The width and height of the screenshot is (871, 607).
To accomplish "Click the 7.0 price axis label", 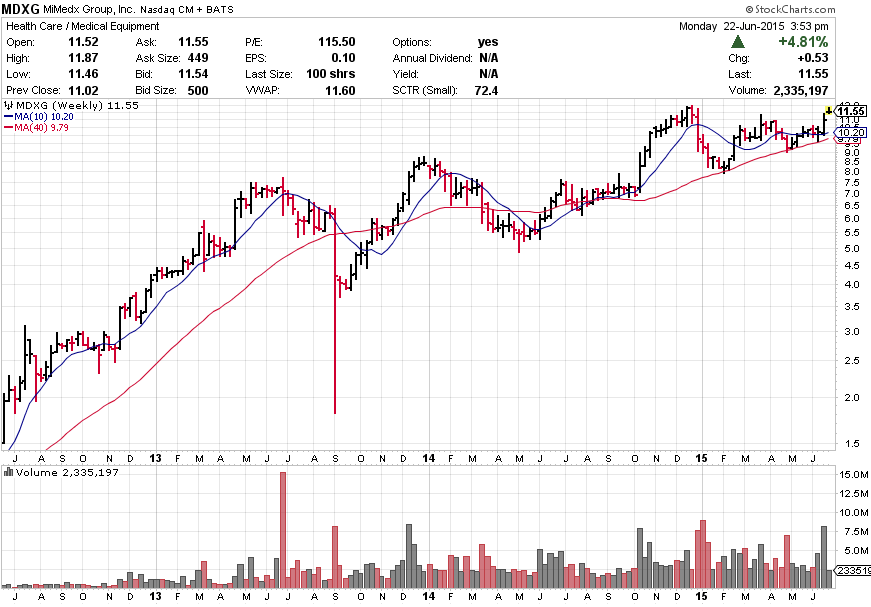I will (x=852, y=194).
